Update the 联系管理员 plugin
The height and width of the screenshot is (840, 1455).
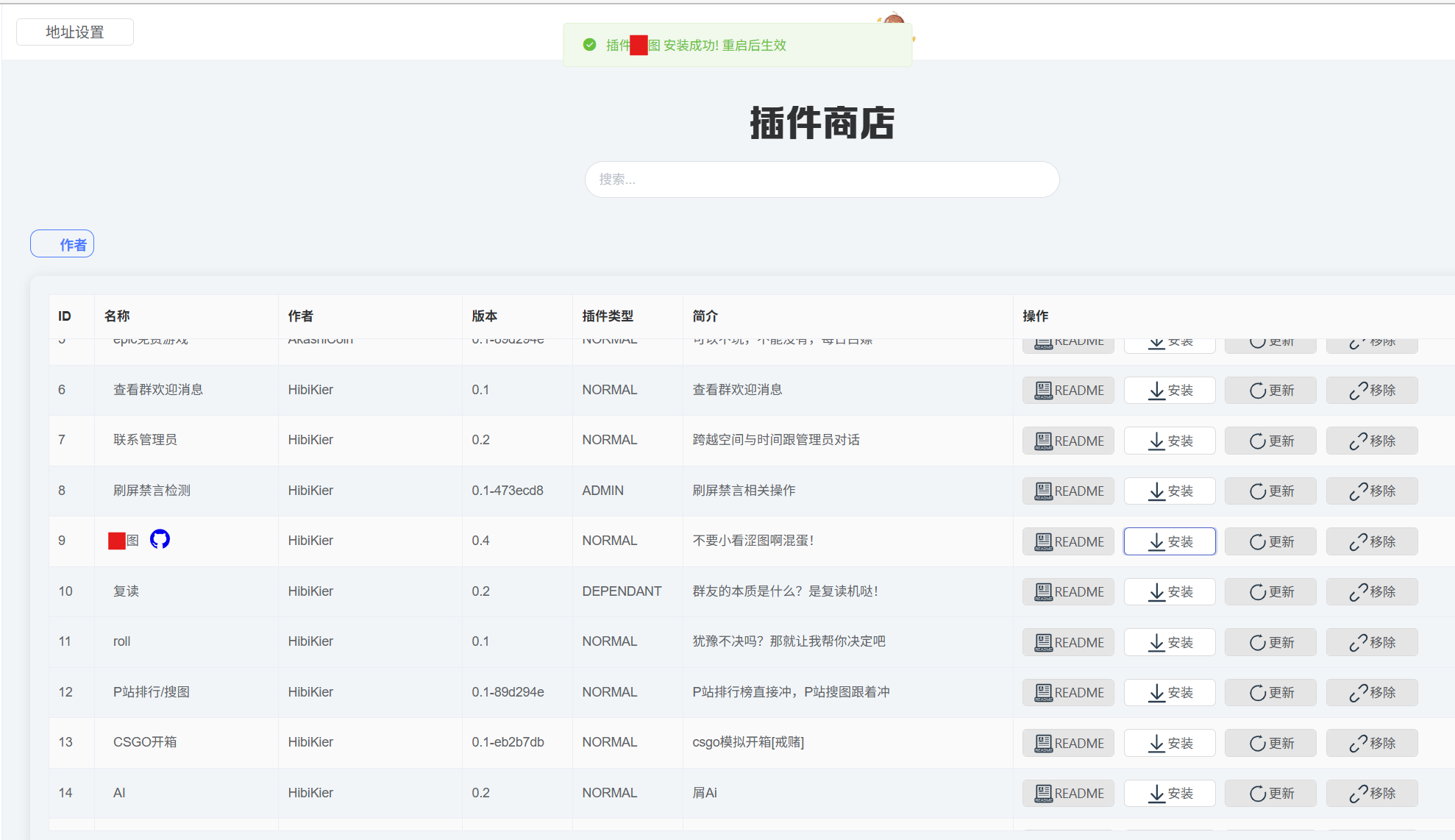(1270, 441)
